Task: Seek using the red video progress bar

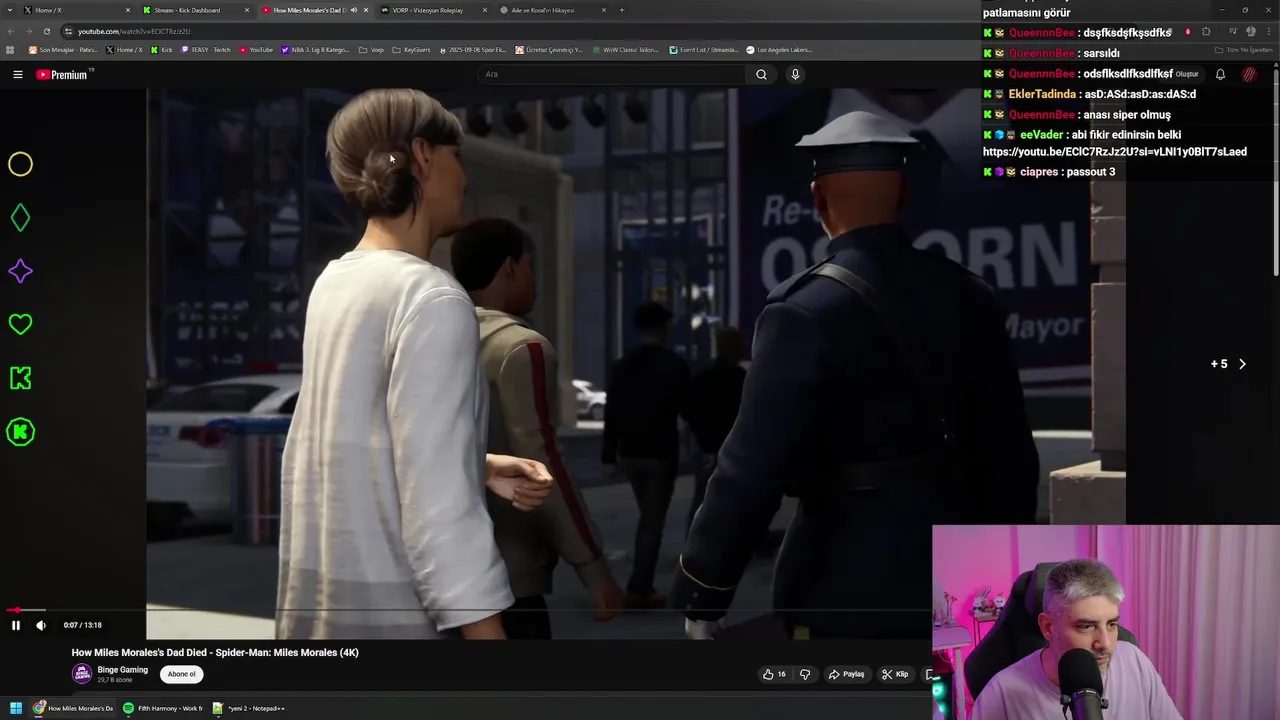Action: (466, 609)
